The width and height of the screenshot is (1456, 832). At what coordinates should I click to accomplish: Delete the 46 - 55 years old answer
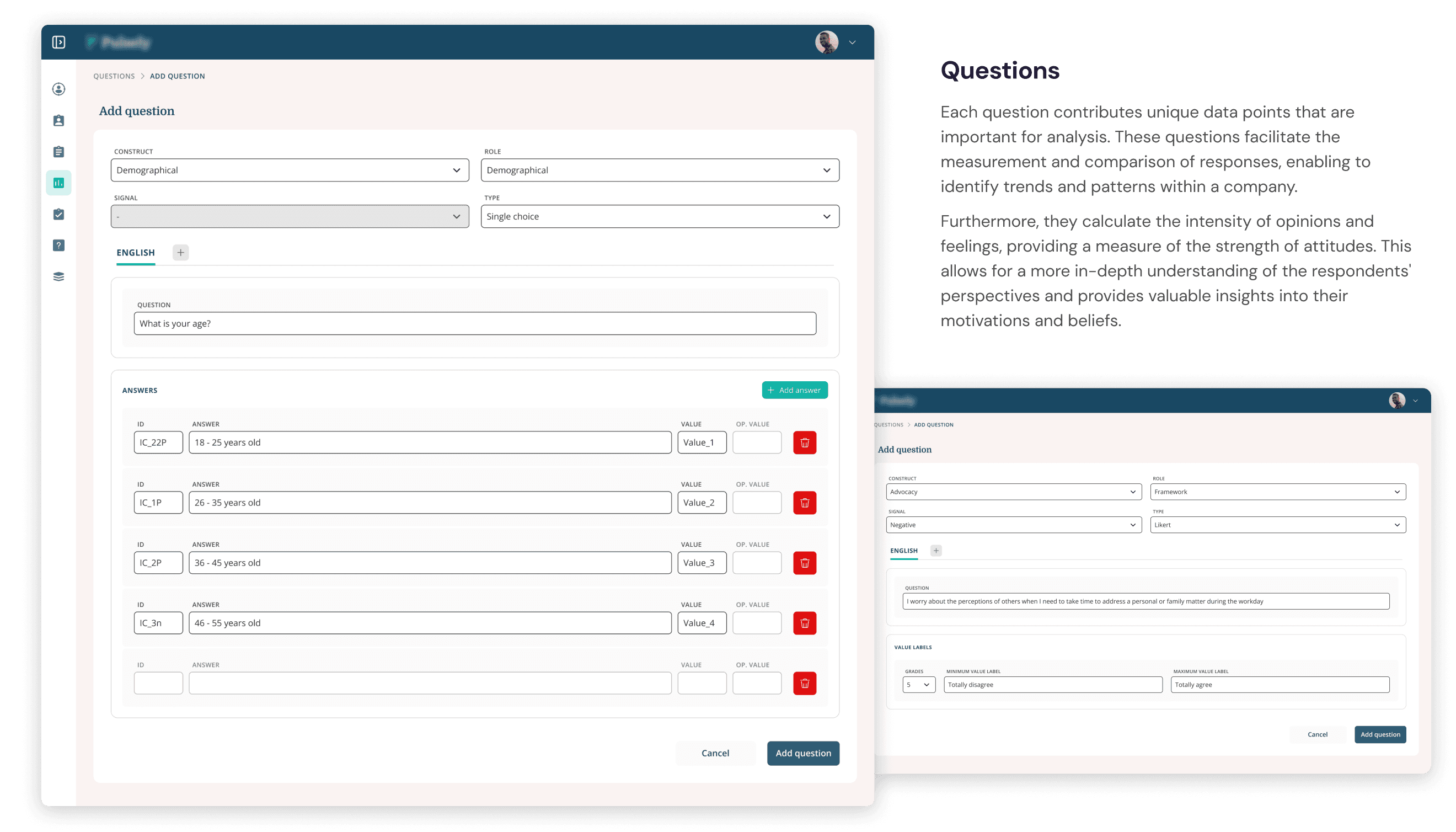(x=804, y=623)
